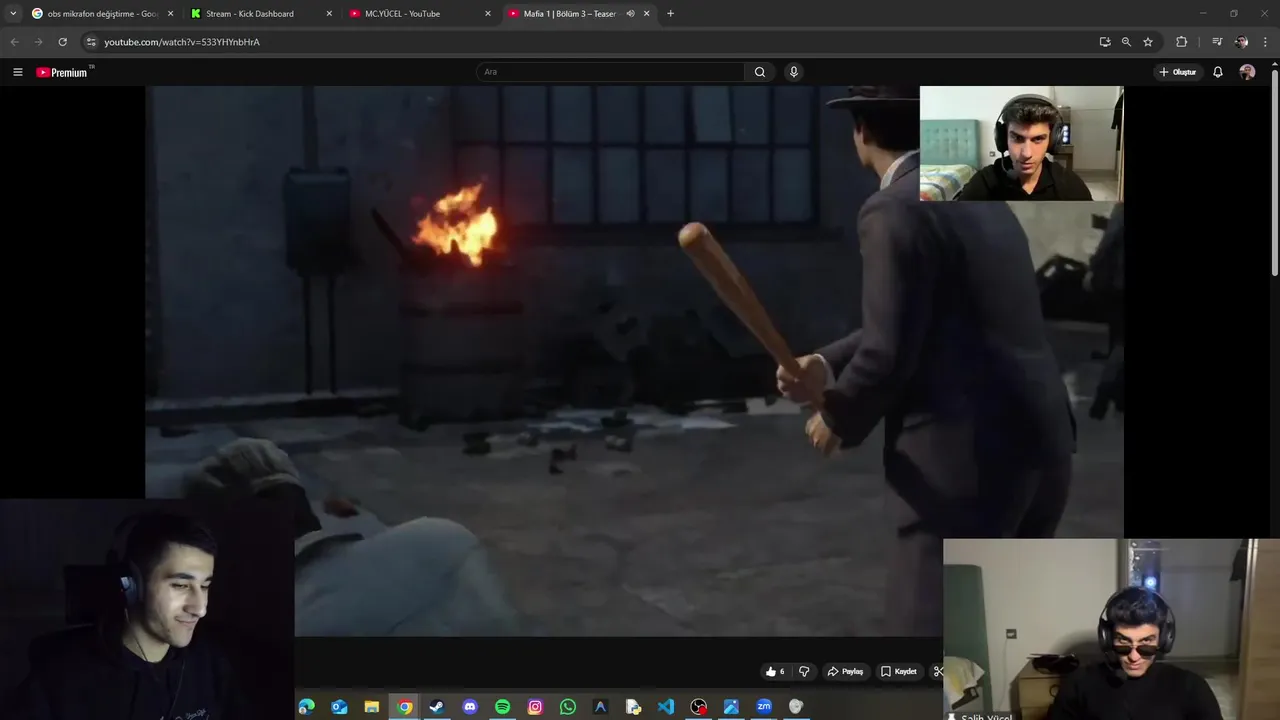The image size is (1280, 720).
Task: Click the Oluştur create button
Action: coord(1178,72)
